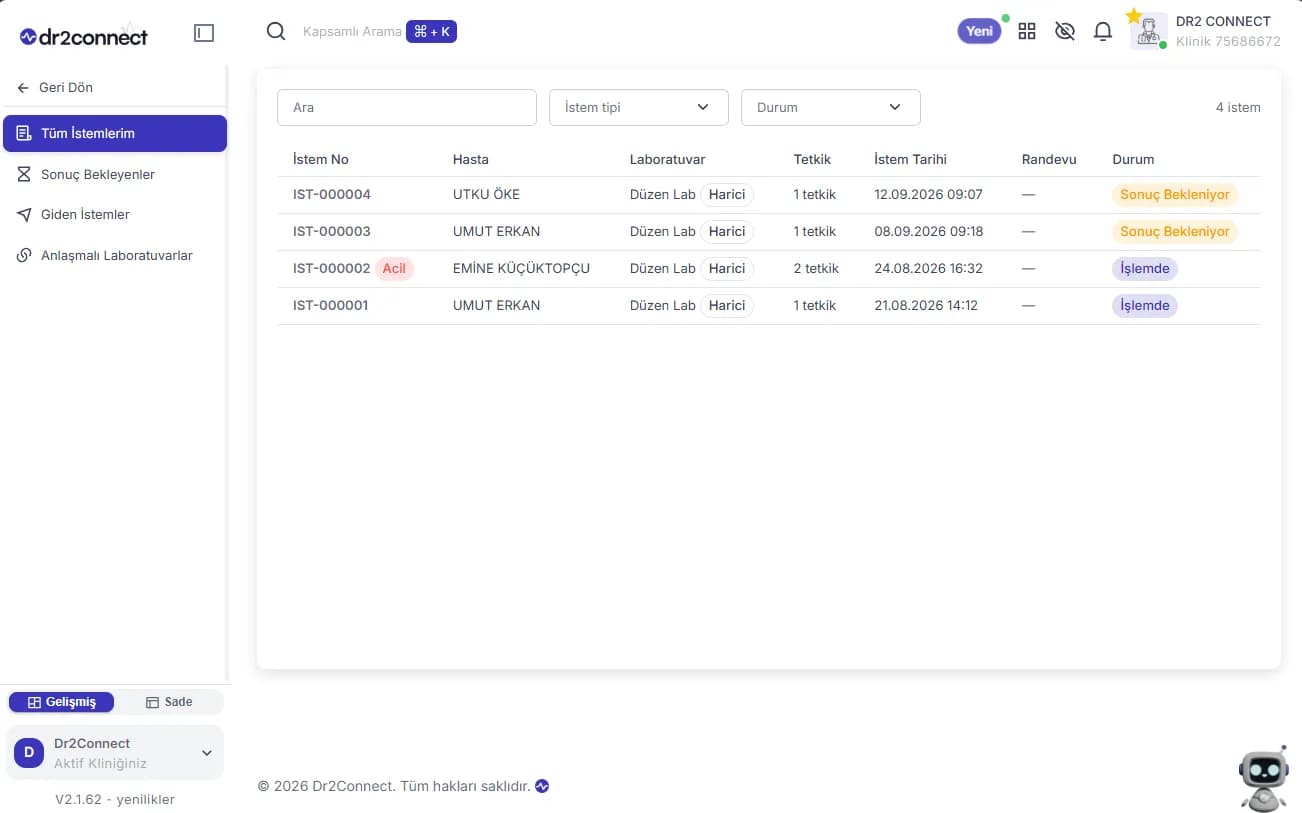This screenshot has height=813, width=1302.
Task: Focus the Ara search field
Action: (x=407, y=107)
